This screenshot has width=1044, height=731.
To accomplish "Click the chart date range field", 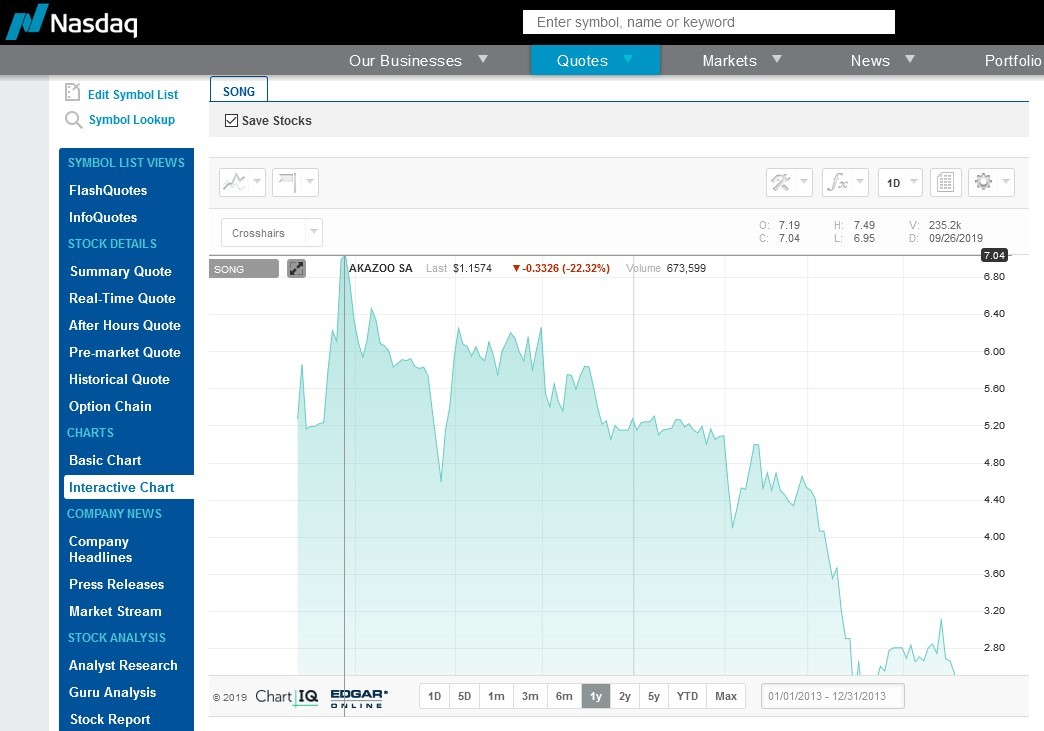I will pyautogui.click(x=832, y=696).
